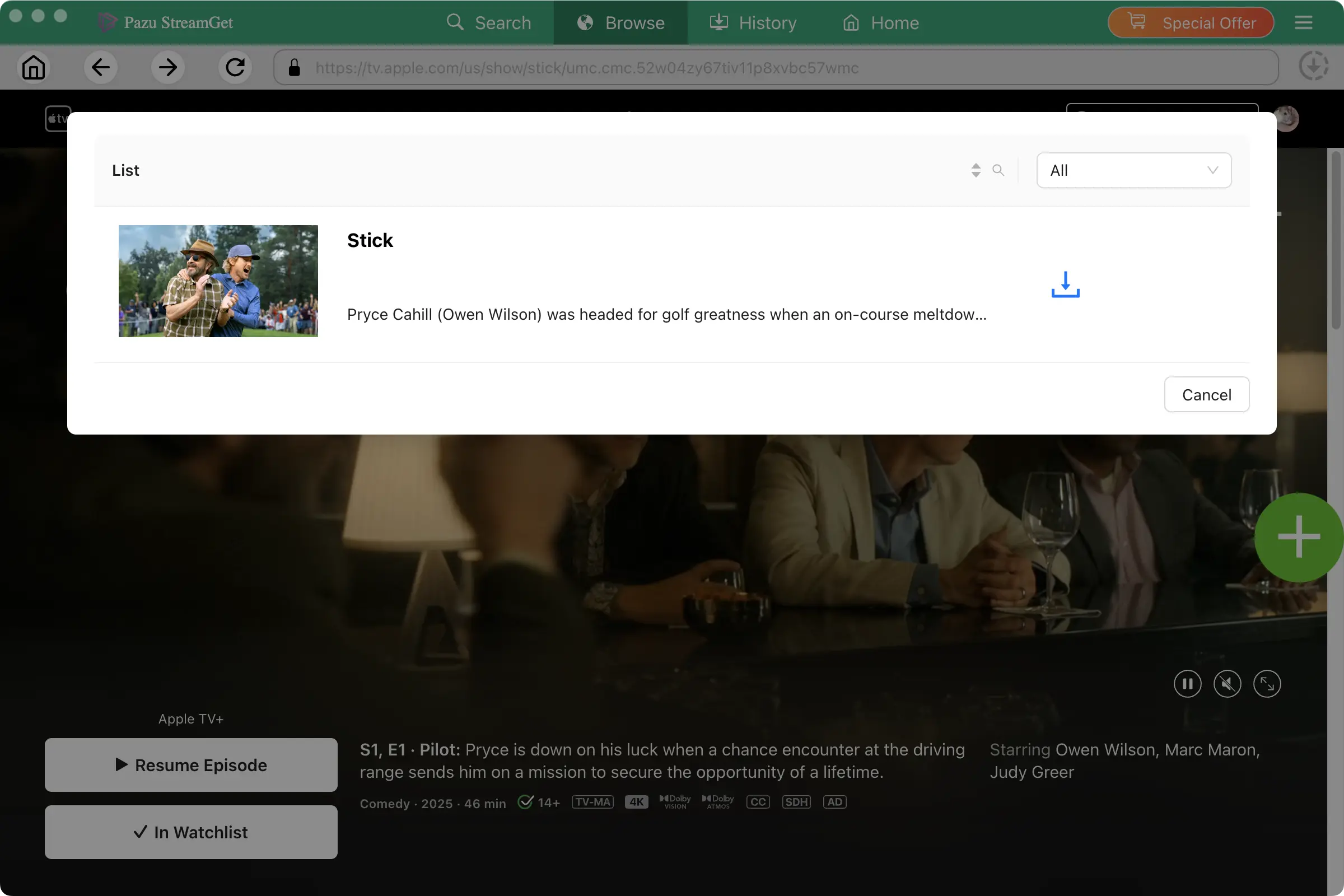Click the Apple TV+ label
This screenshot has width=1344, height=896.
pyautogui.click(x=191, y=719)
